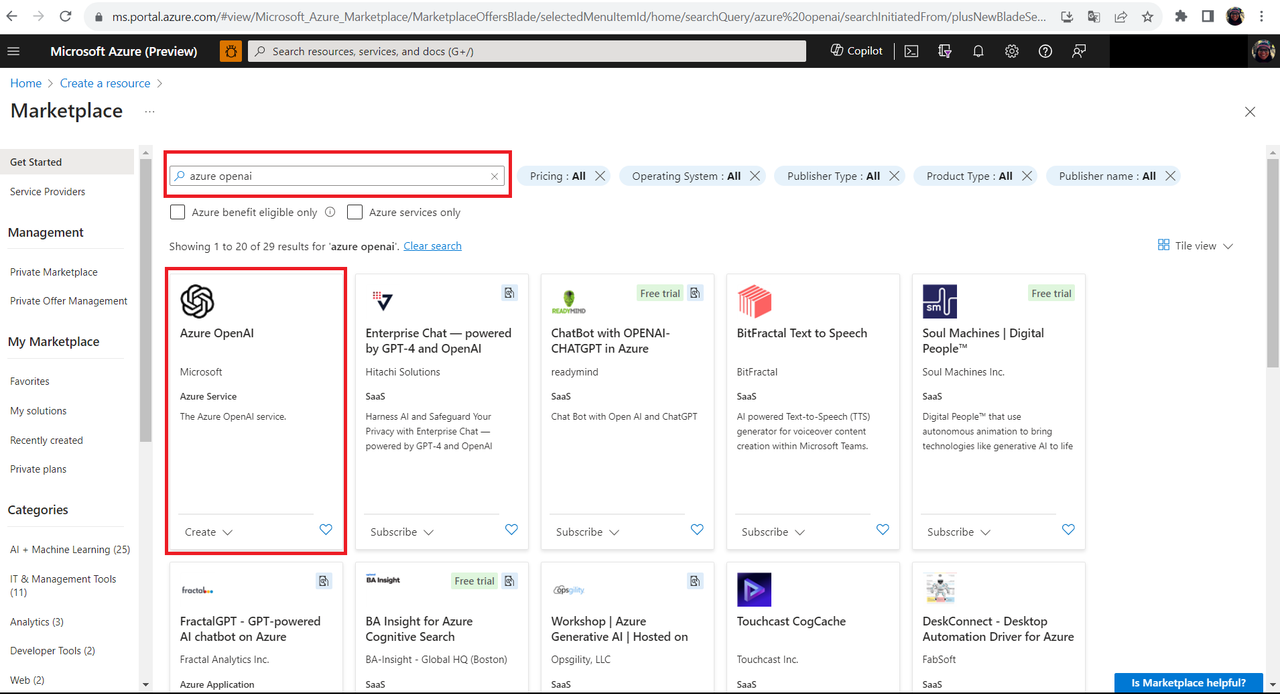
Task: Filter by AI + Machine Learning (25)
Action: (x=70, y=549)
